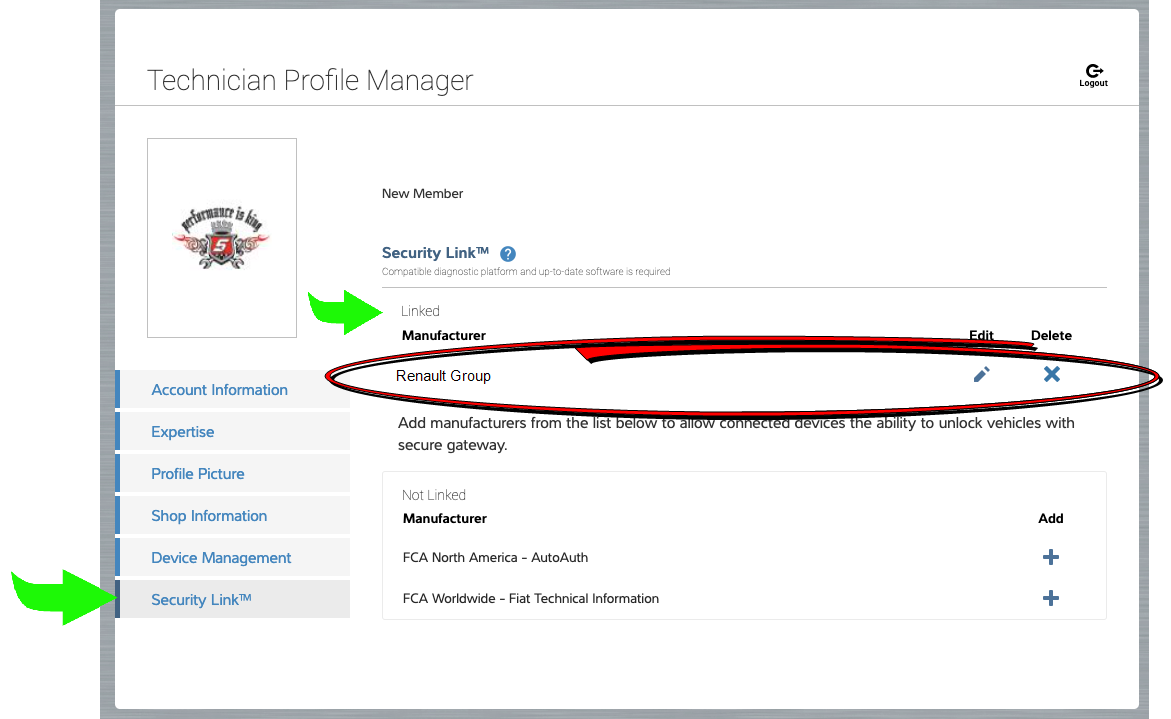
Task: Open the Security Link help question mark
Action: [x=508, y=254]
